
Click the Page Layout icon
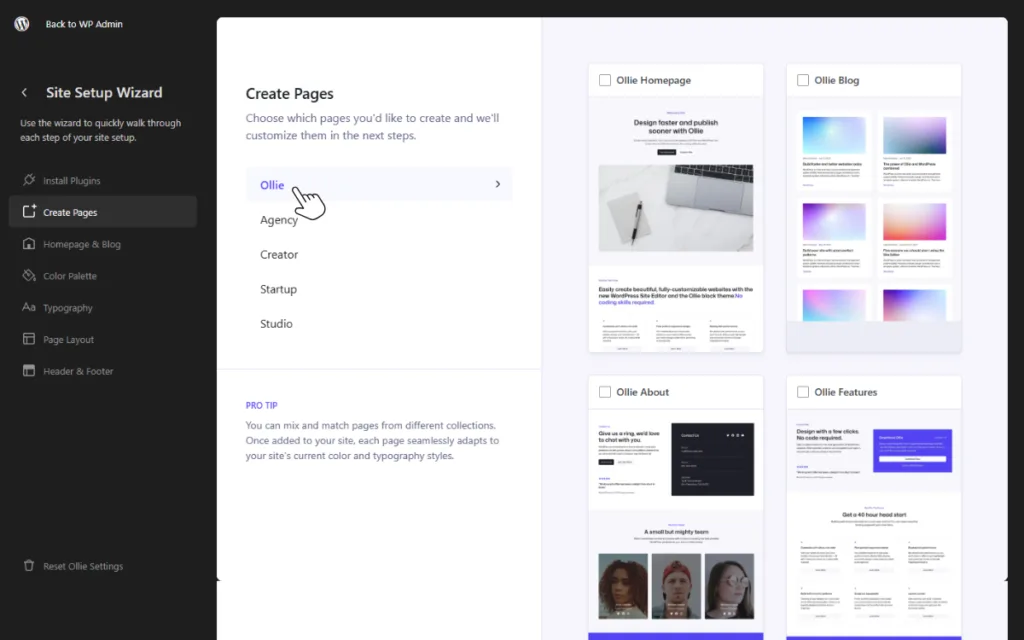[29, 340]
